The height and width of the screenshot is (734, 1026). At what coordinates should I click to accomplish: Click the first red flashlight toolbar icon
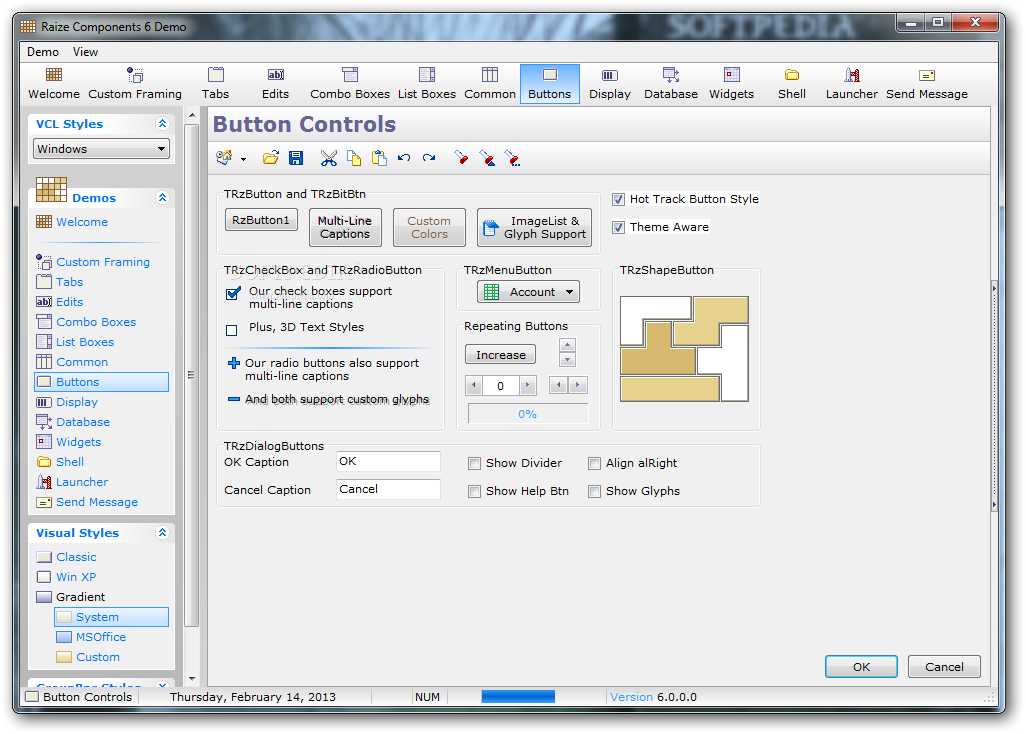coord(461,158)
